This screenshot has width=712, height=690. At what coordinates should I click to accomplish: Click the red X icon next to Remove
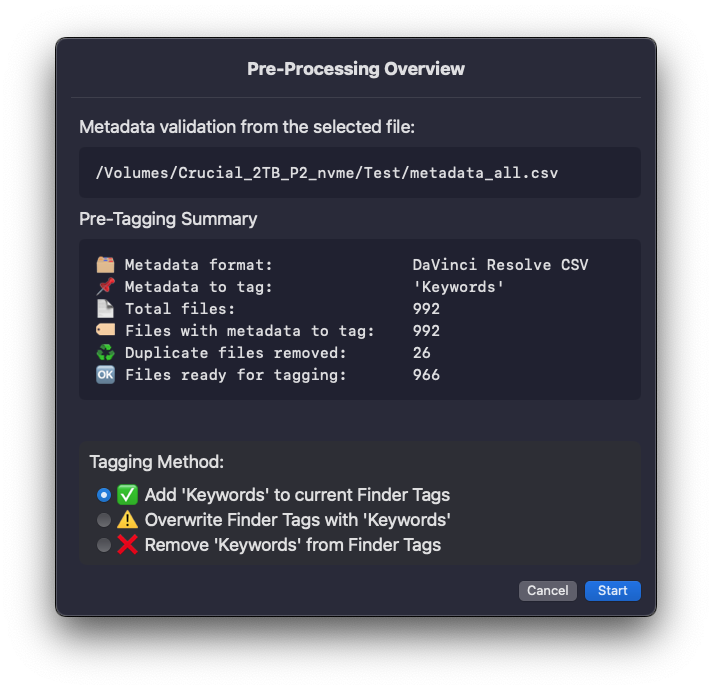point(127,545)
